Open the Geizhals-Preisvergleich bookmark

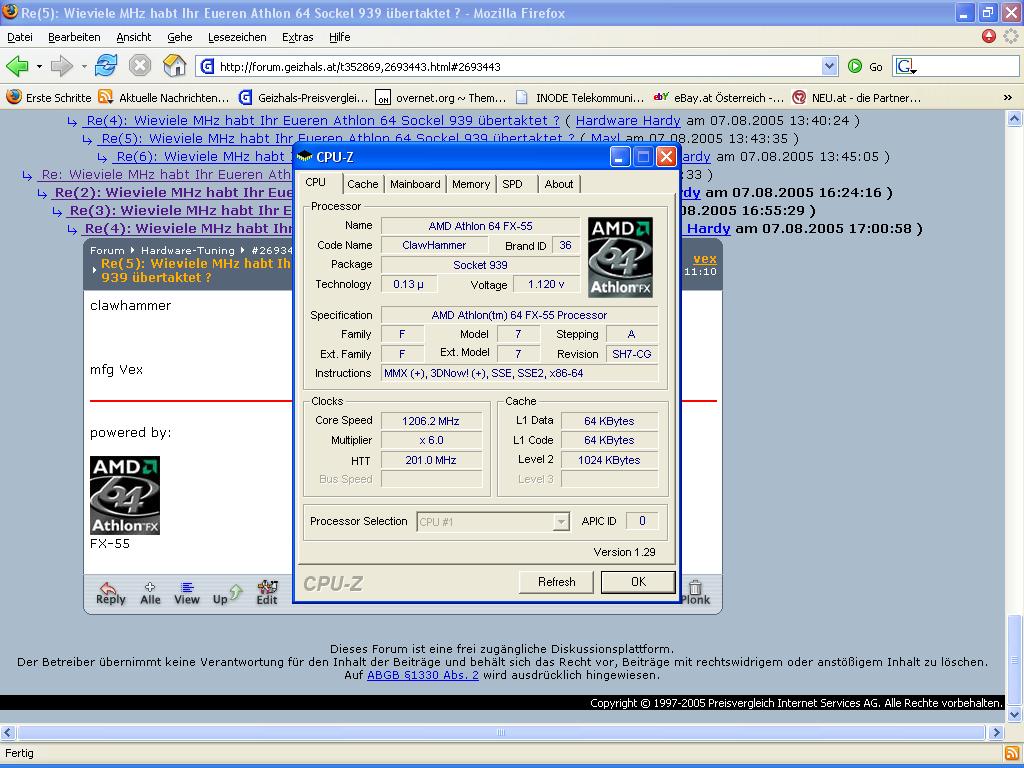tap(304, 97)
